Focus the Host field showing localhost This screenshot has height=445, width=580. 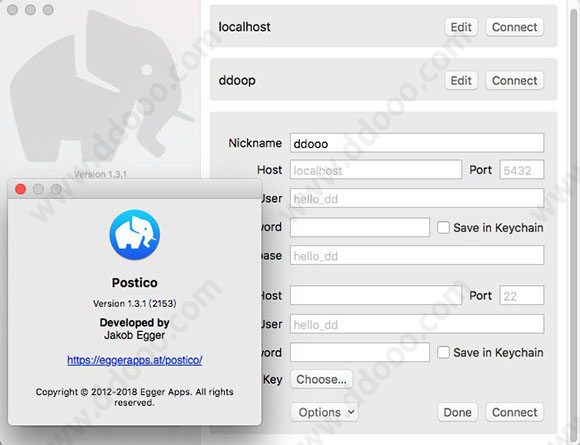pyautogui.click(x=376, y=170)
